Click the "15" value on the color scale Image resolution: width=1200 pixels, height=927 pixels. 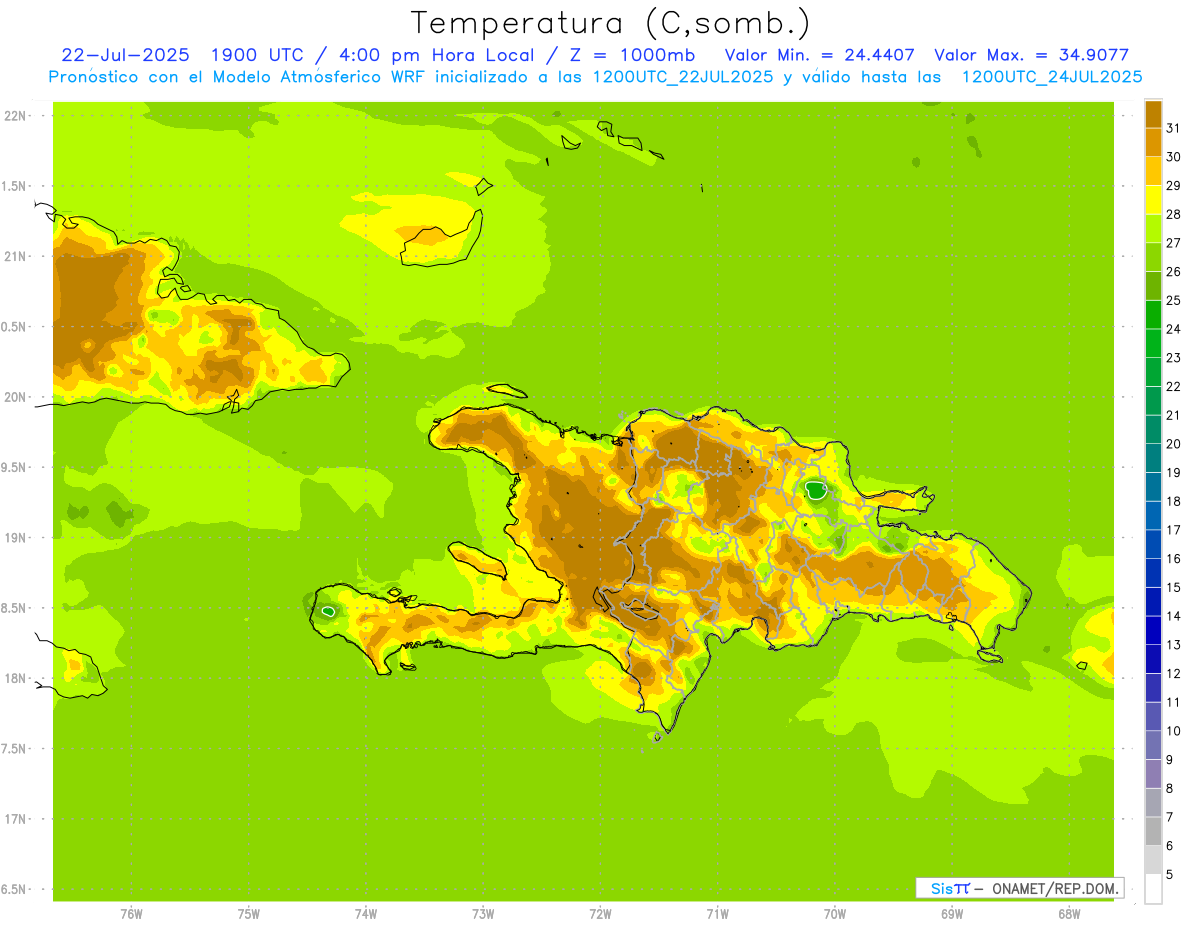coord(1174,587)
